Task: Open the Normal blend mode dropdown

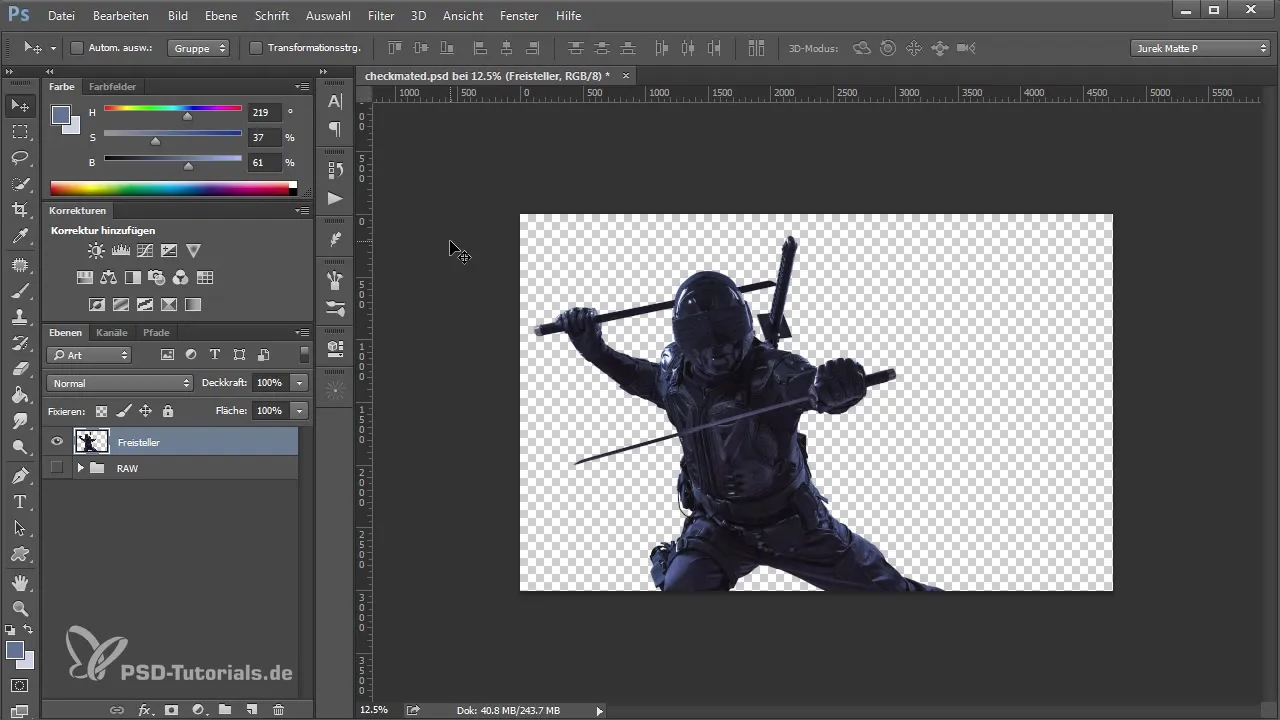Action: point(120,383)
